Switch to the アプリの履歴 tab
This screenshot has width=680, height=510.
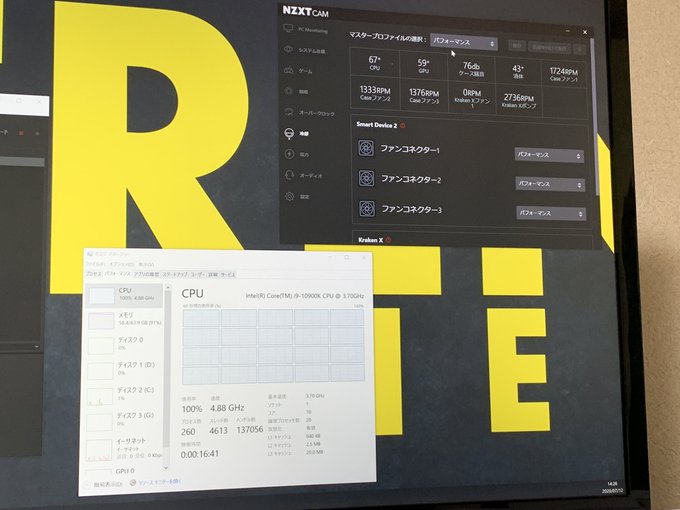point(146,274)
